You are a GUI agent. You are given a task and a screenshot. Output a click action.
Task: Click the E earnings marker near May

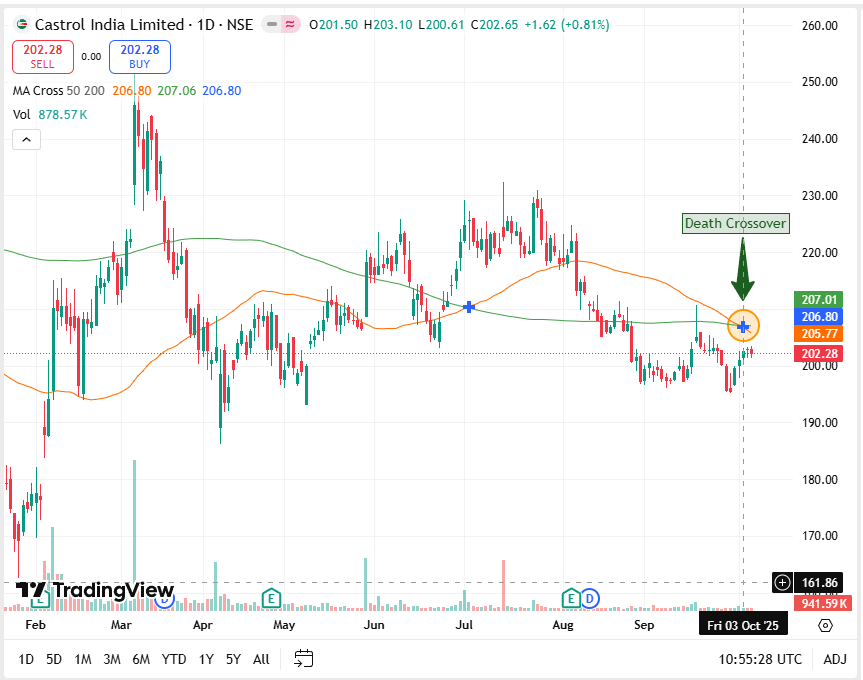(x=269, y=598)
